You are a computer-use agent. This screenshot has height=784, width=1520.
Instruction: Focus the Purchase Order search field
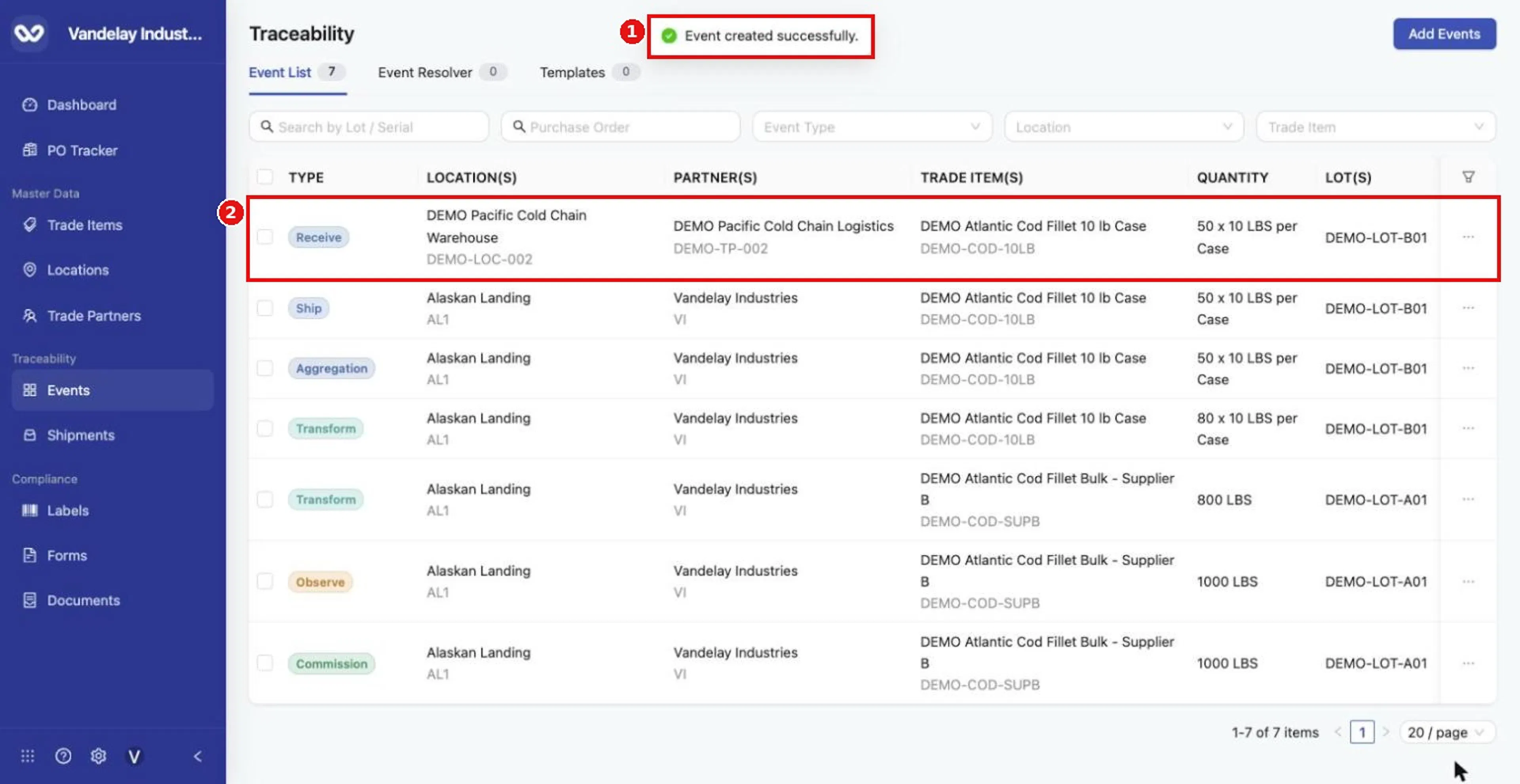click(620, 127)
